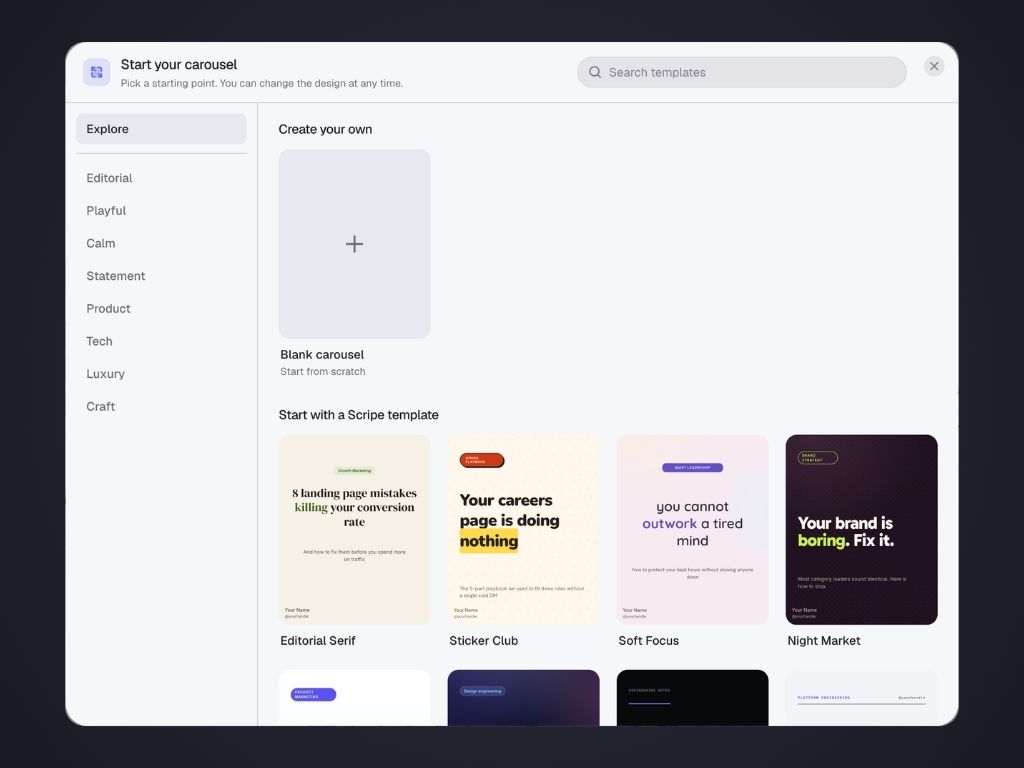
Task: Click the magnifier icon in search bar
Action: tap(595, 72)
